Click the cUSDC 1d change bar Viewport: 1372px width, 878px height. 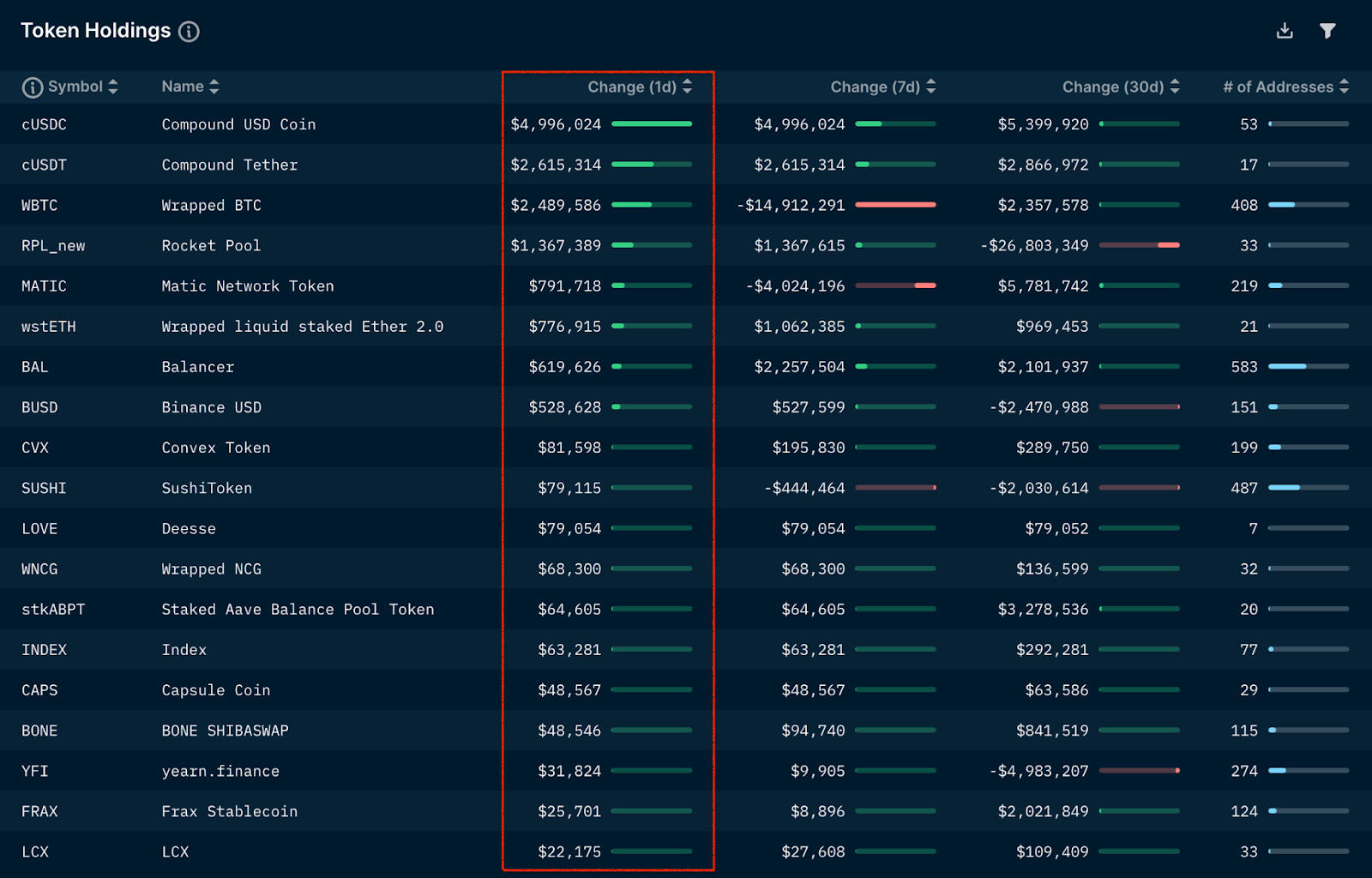(652, 123)
